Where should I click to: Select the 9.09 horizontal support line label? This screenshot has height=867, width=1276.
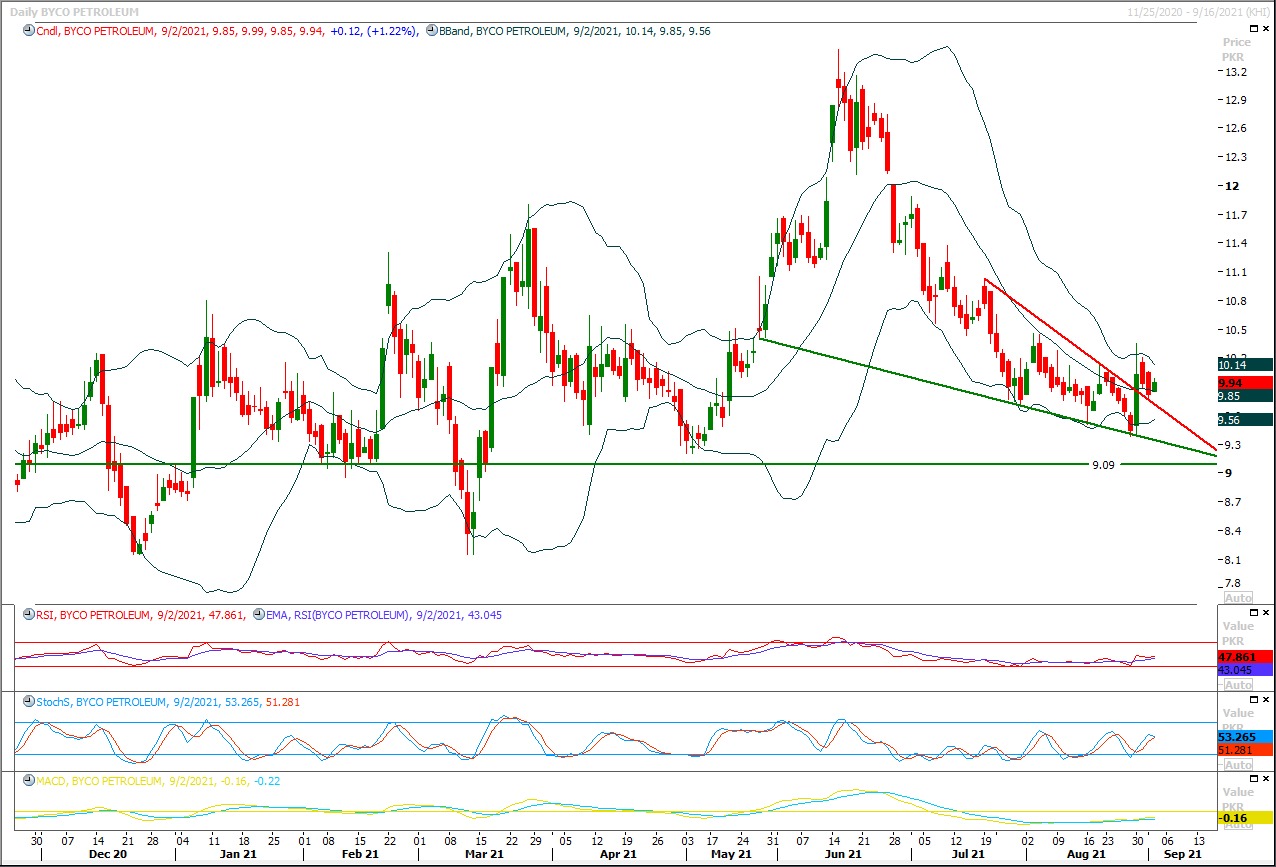(1104, 464)
